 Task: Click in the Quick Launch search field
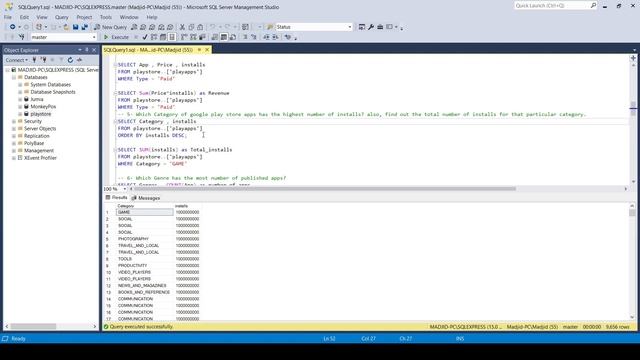551,5
